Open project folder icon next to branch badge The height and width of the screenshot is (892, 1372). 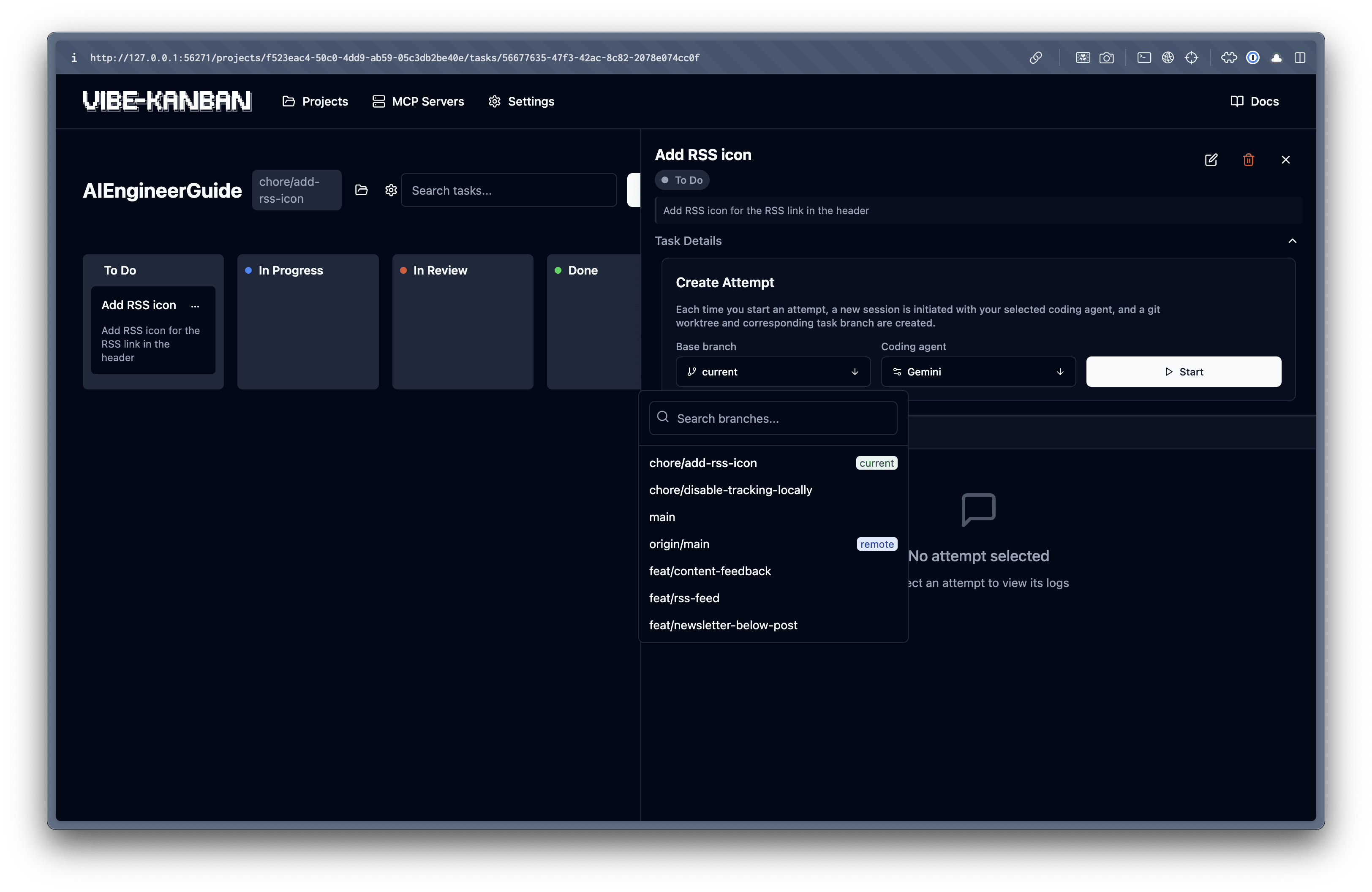pyautogui.click(x=361, y=190)
